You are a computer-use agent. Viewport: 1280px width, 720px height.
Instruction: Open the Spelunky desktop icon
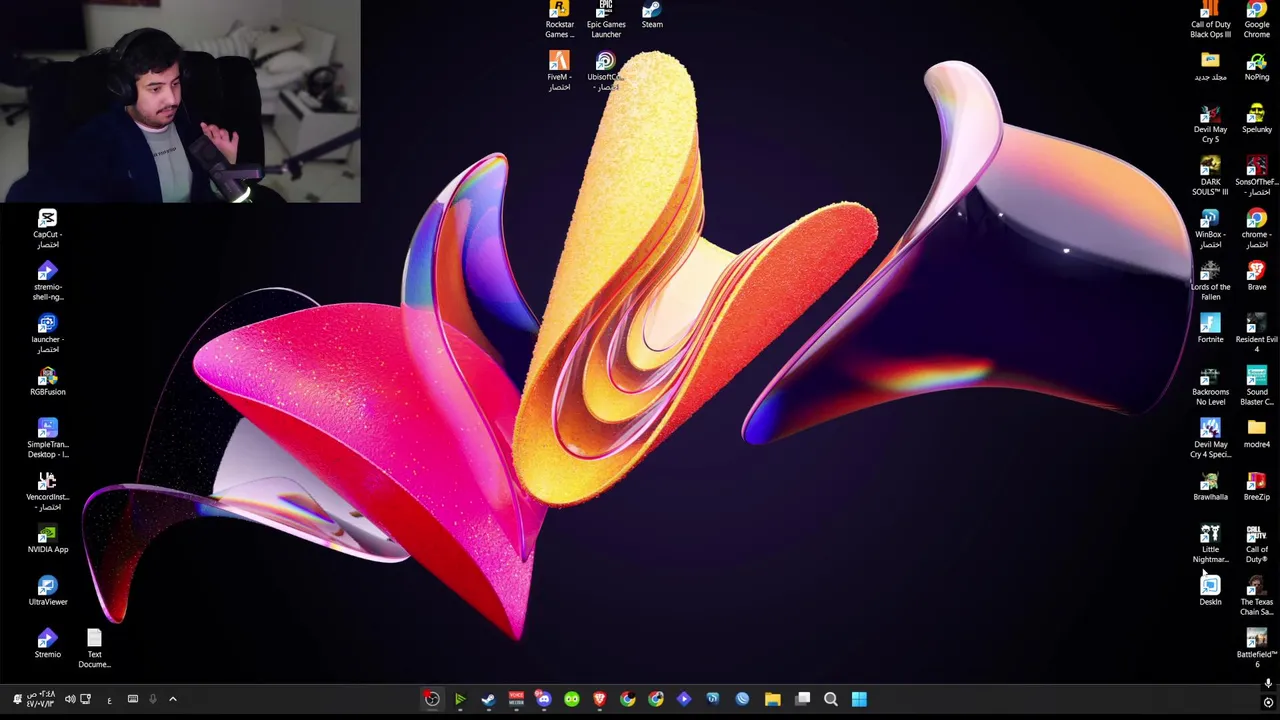(x=1257, y=119)
